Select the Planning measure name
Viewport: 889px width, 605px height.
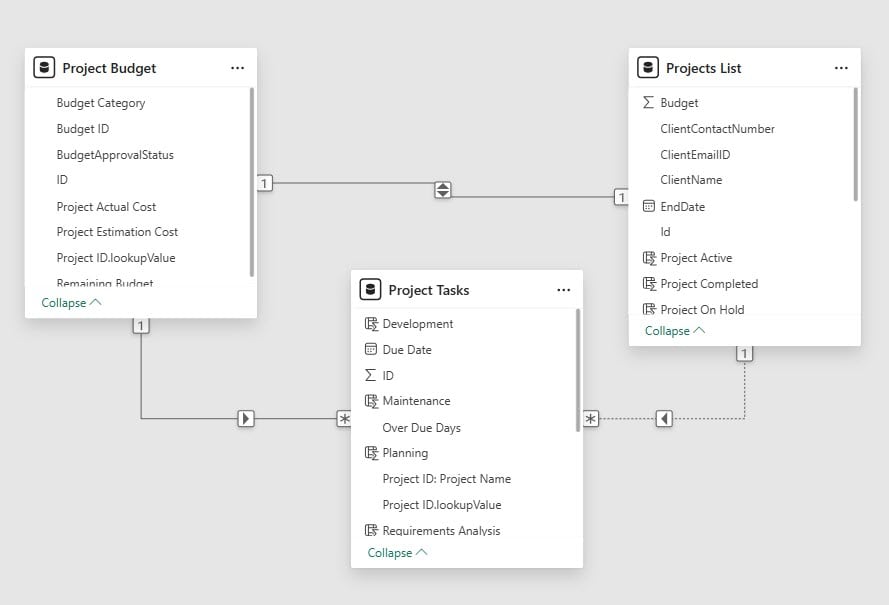coord(405,453)
